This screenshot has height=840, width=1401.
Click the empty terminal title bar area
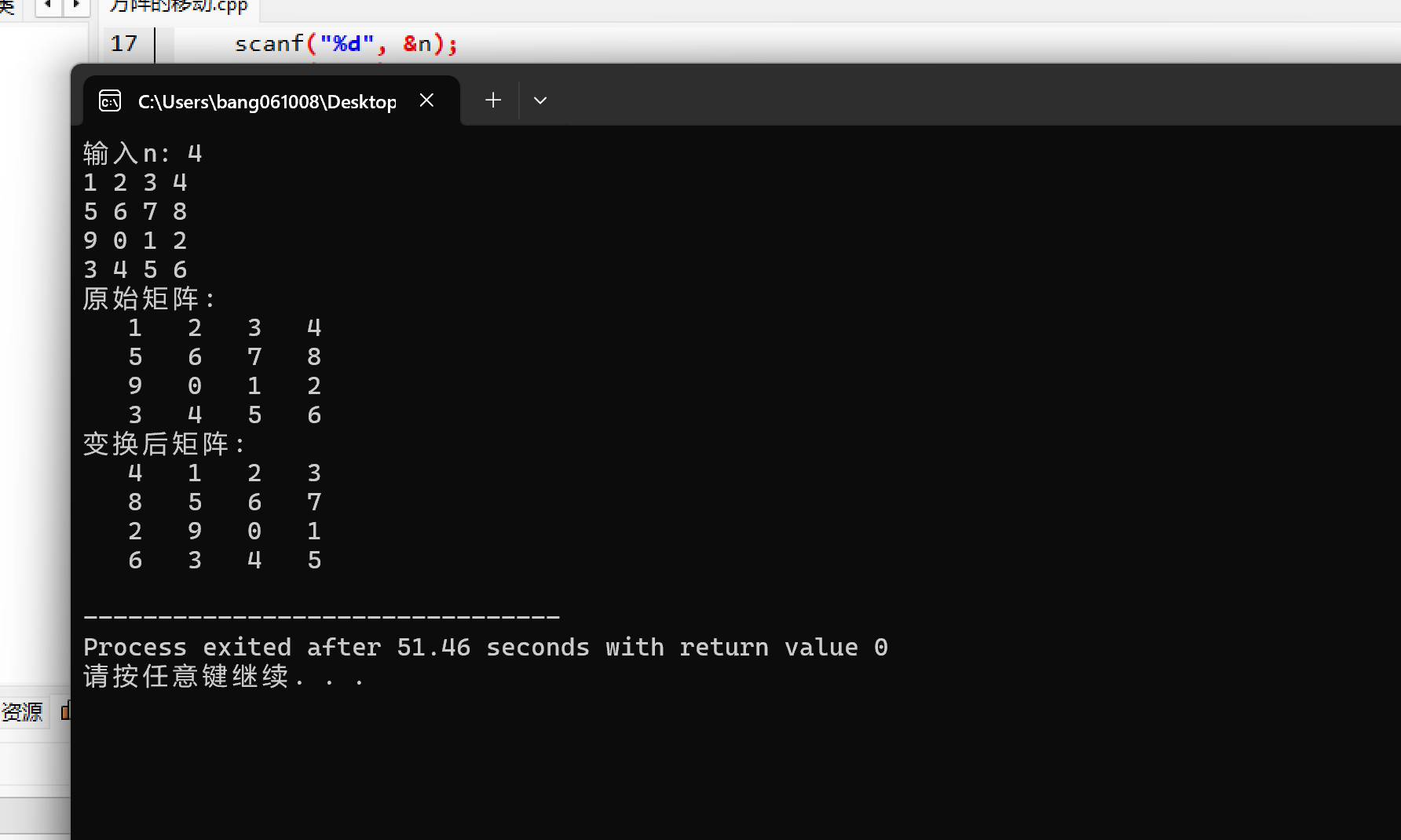click(974, 96)
